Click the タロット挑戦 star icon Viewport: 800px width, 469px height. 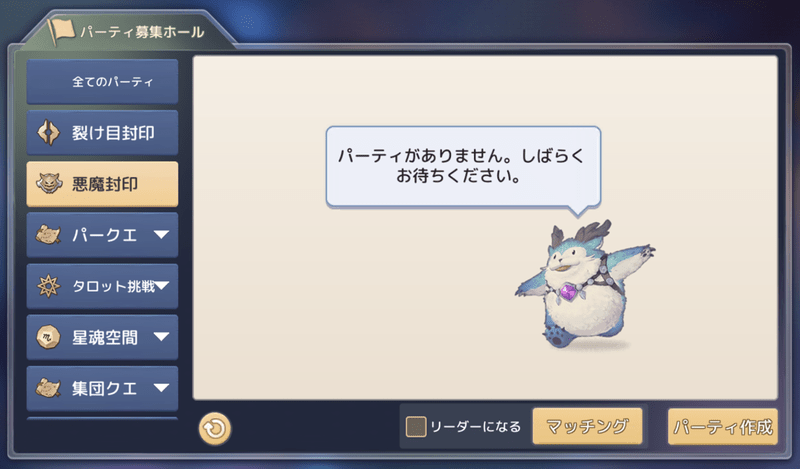[48, 286]
